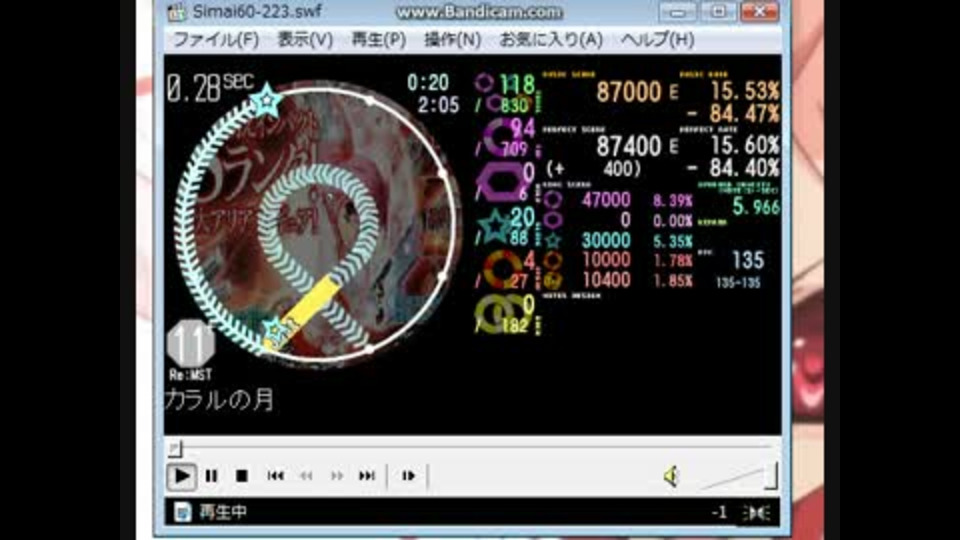Viewport: 960px width, 540px height.
Task: Click the - 84.40% value
Action: tap(733, 168)
